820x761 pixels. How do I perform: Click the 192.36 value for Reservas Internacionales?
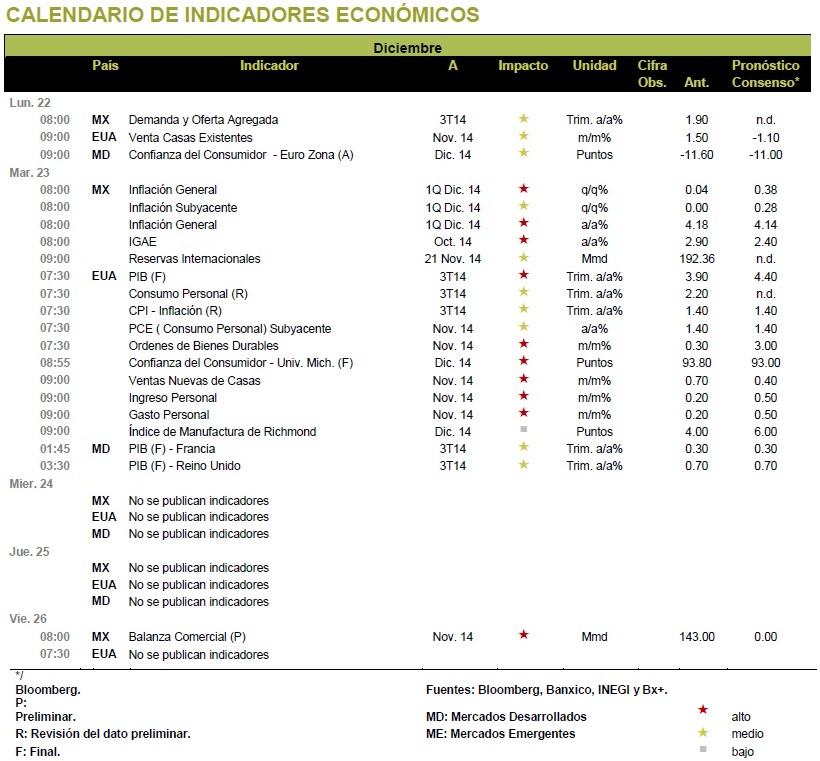[697, 259]
